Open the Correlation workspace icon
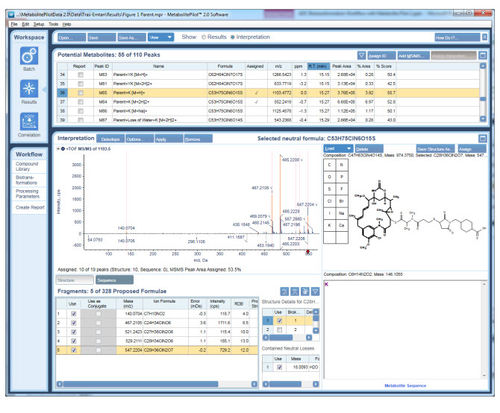The image size is (500, 413). click(29, 122)
